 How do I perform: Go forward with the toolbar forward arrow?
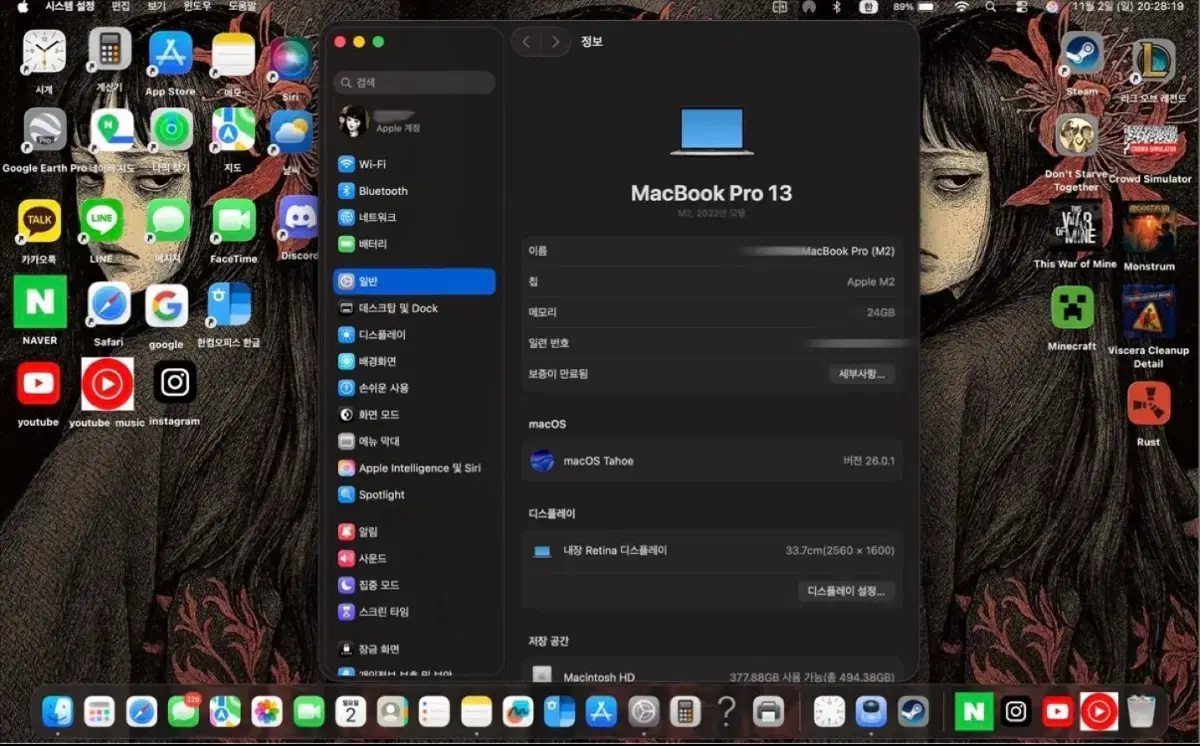(555, 42)
